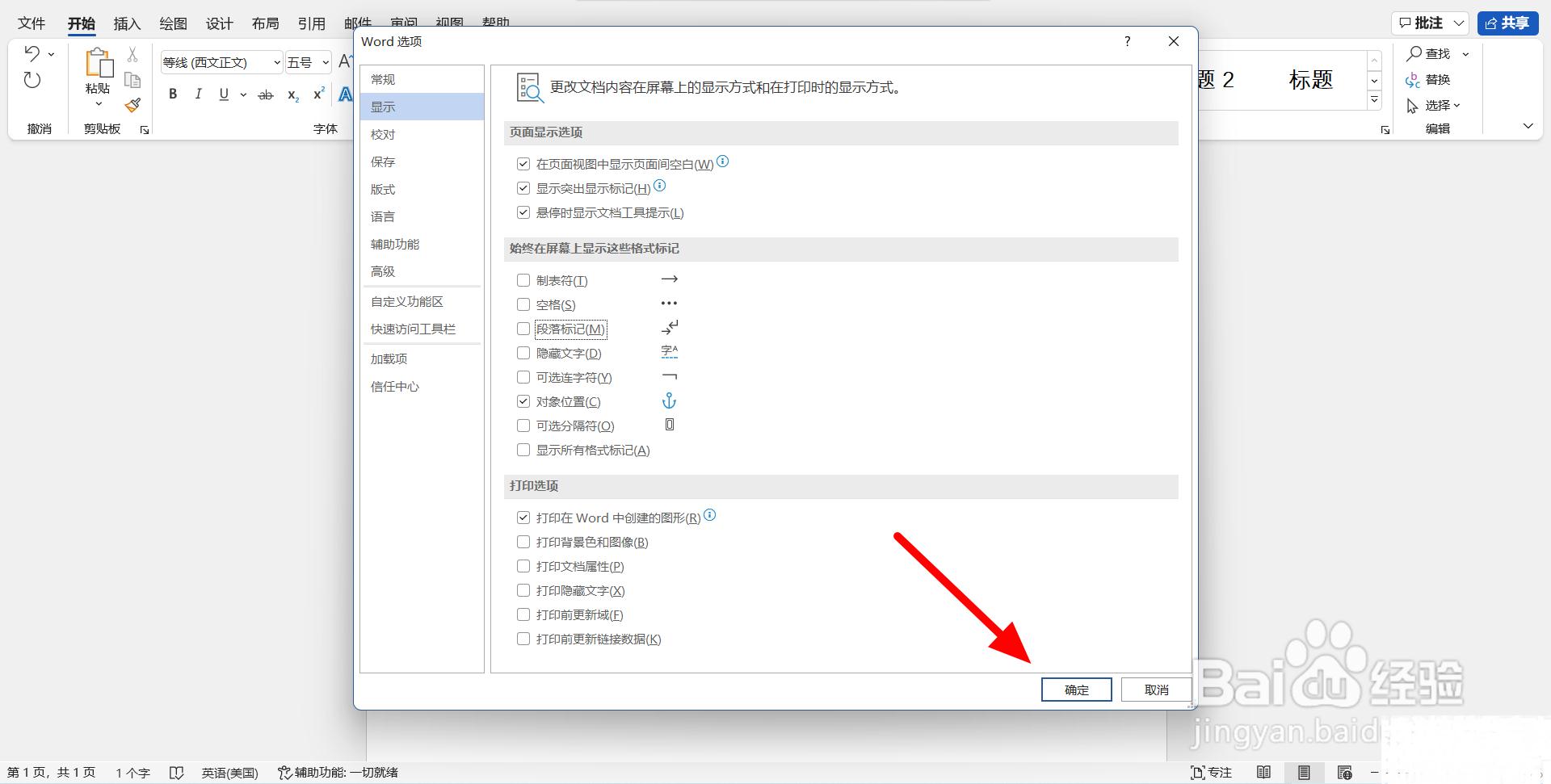Apply Italic formatting
This screenshot has height=784, width=1551.
(x=198, y=94)
